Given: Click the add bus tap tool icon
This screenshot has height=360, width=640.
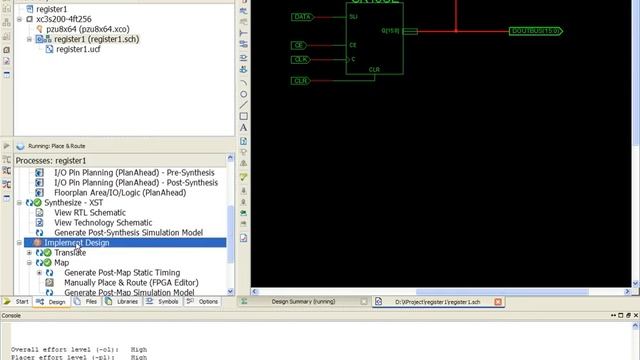Looking at the screenshot, I should [244, 33].
